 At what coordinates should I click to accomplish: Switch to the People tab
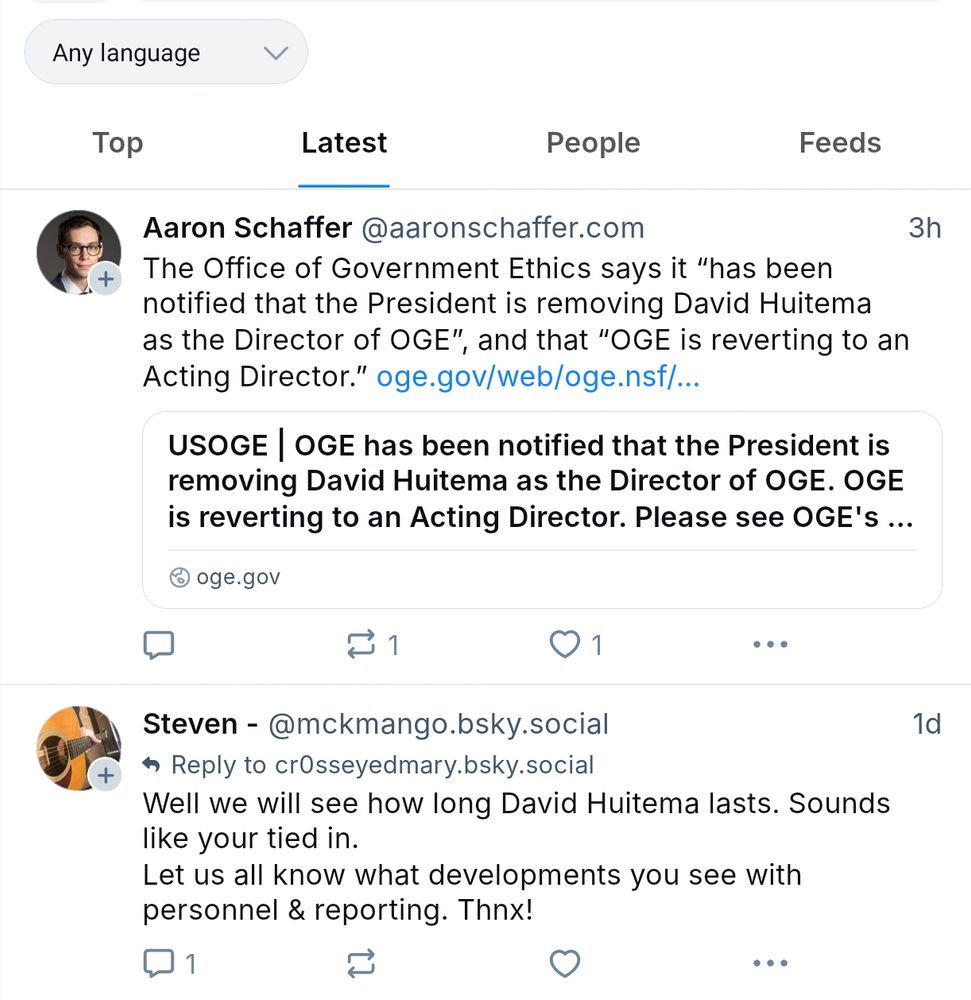(x=593, y=143)
